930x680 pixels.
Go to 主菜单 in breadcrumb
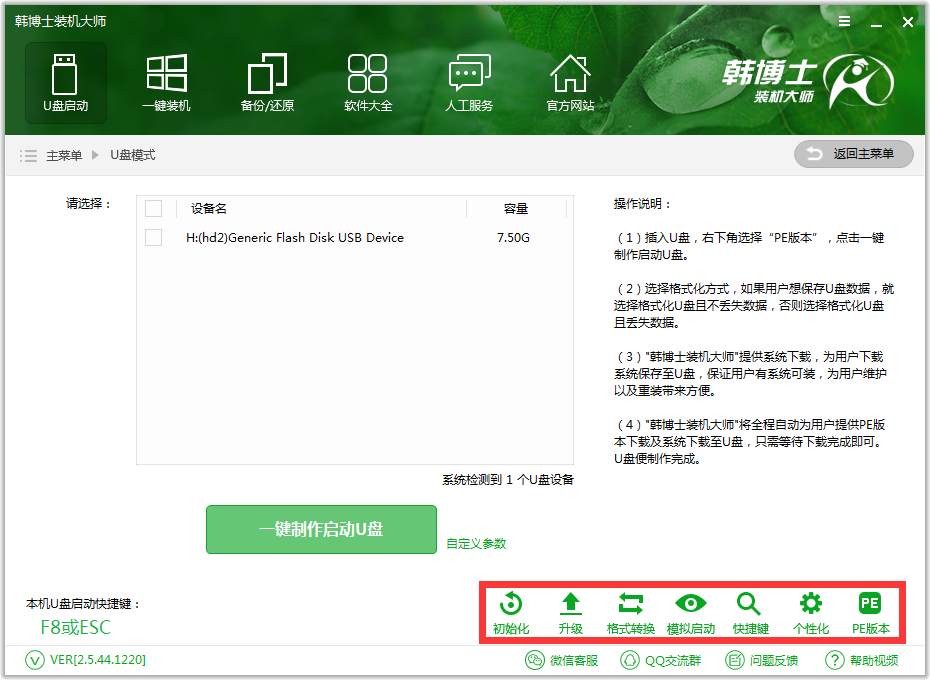click(64, 155)
